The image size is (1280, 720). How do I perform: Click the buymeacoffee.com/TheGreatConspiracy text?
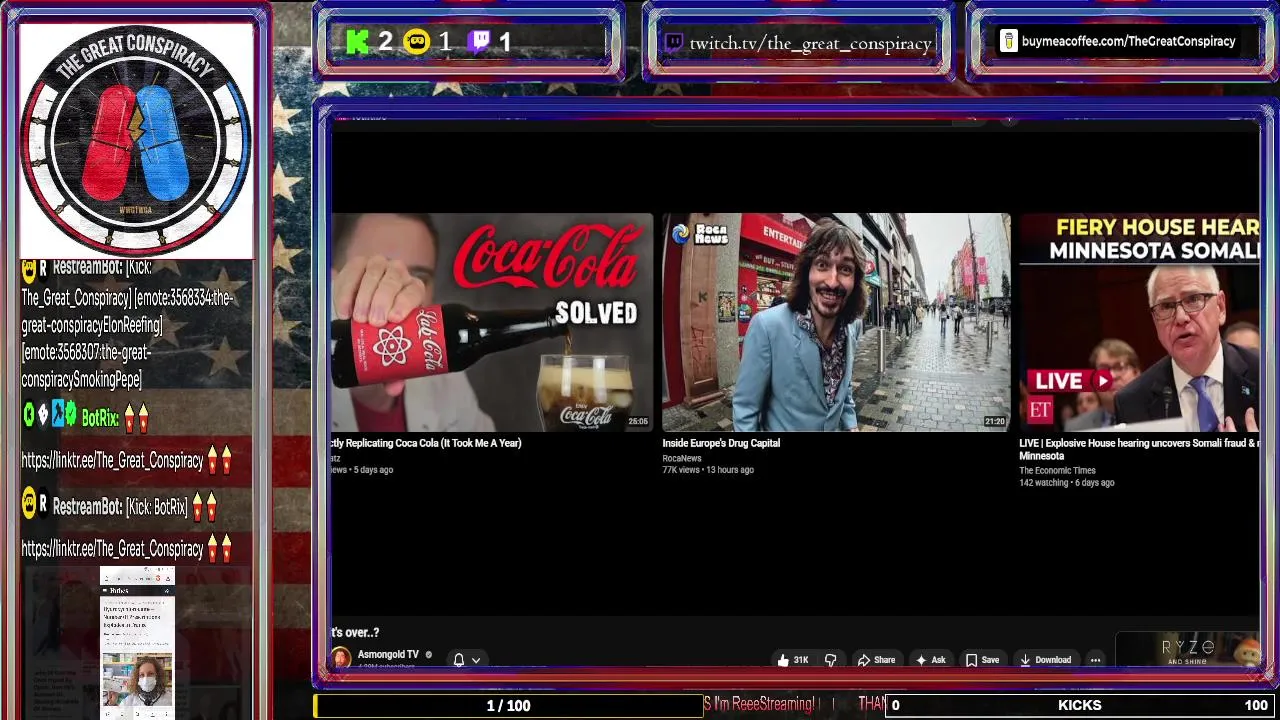click(x=1128, y=41)
